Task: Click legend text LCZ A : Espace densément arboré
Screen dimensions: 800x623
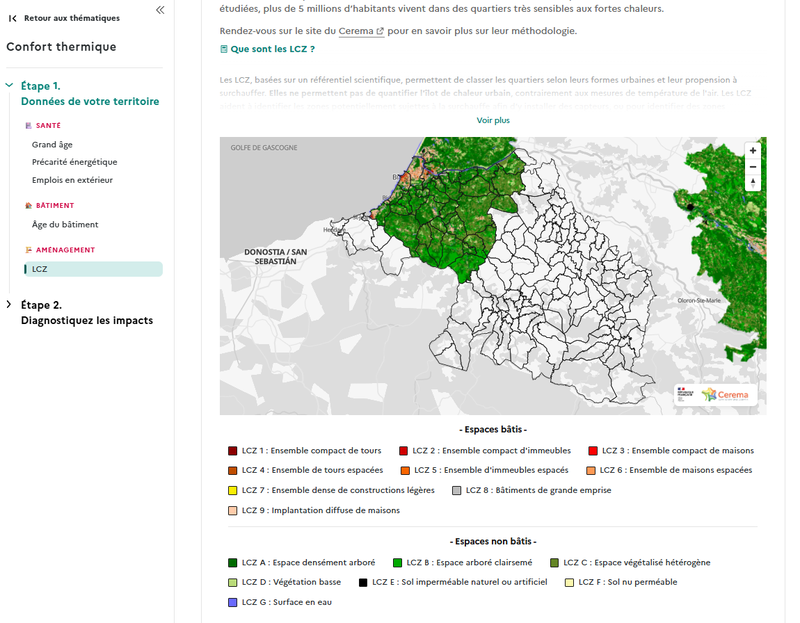Action: point(308,563)
